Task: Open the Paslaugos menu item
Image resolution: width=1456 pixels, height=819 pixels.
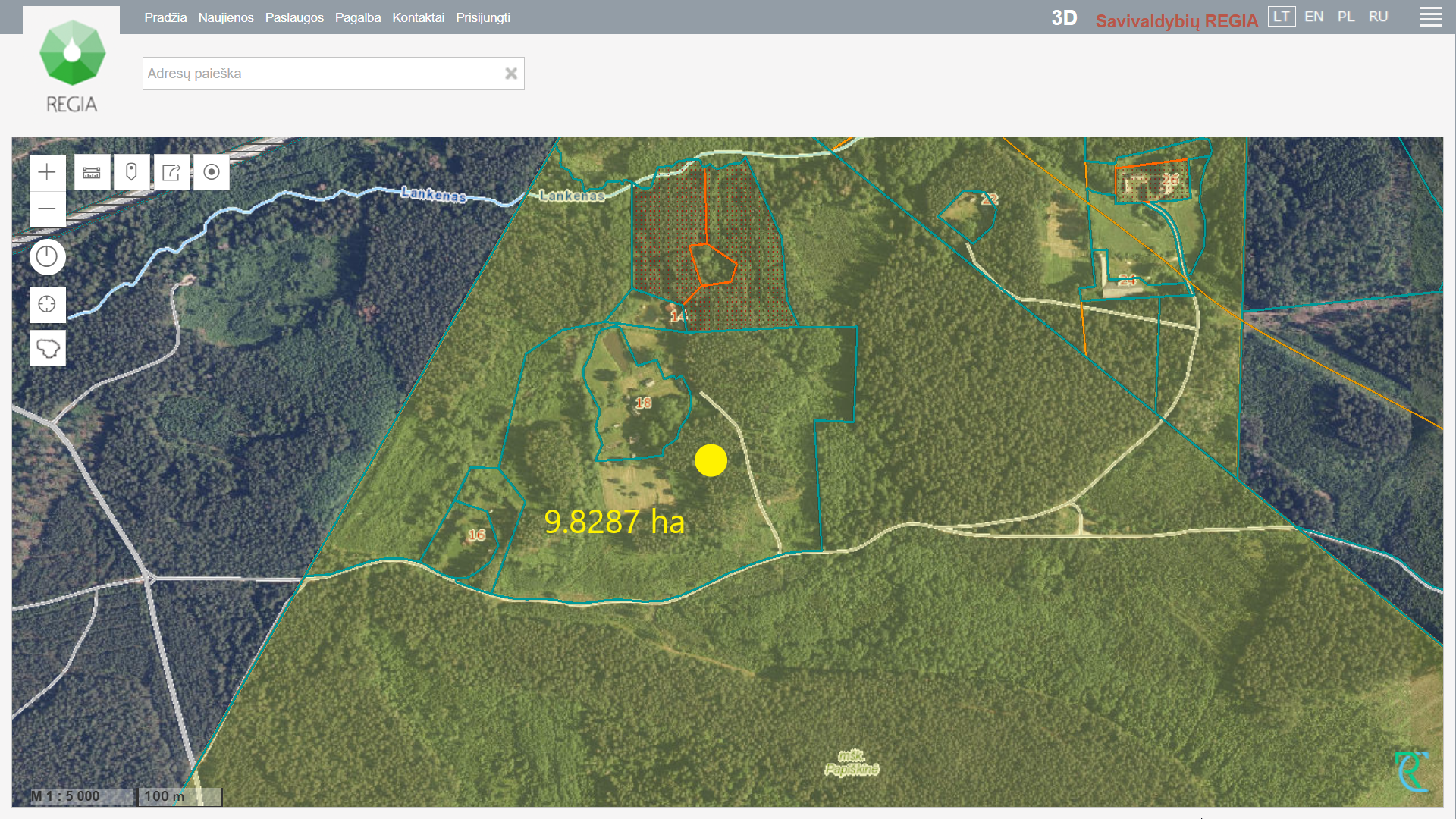Action: point(294,17)
